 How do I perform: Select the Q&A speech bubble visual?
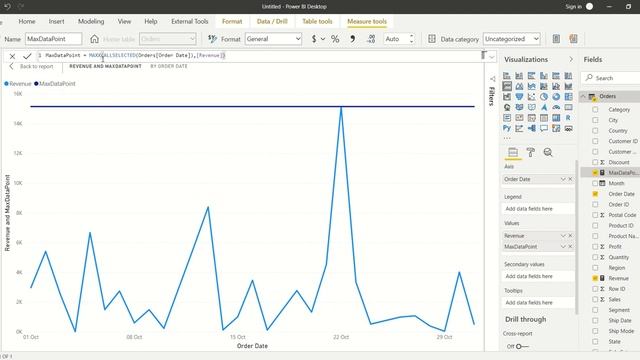point(544,128)
